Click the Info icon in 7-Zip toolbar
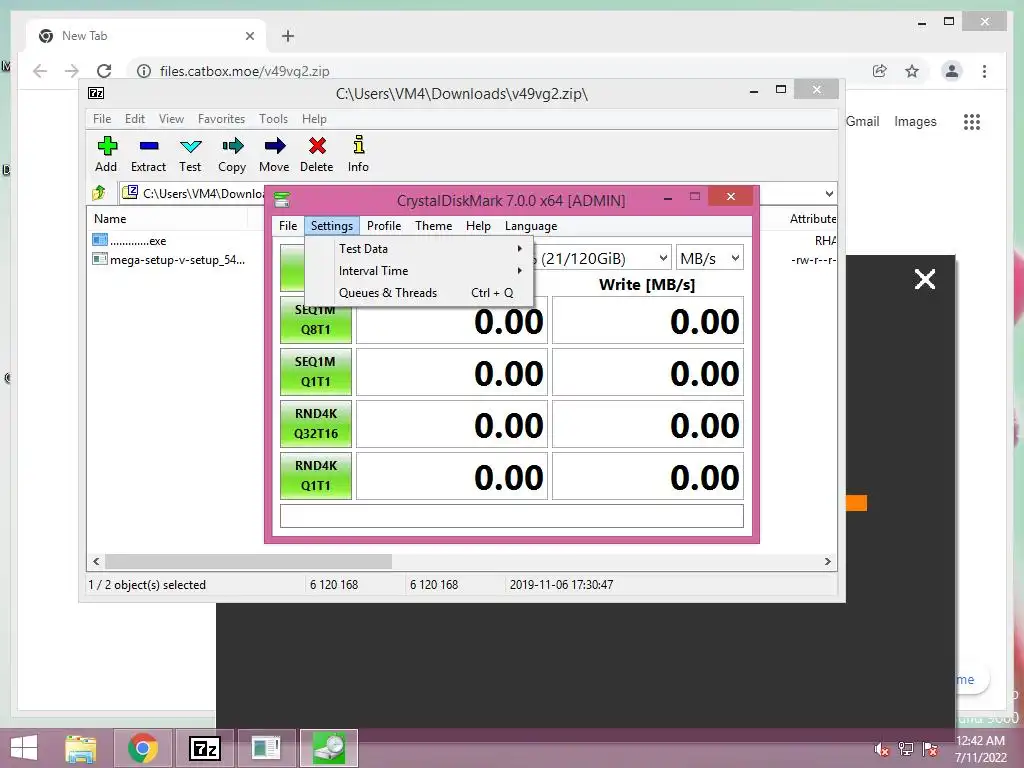This screenshot has width=1024, height=768. point(359,146)
